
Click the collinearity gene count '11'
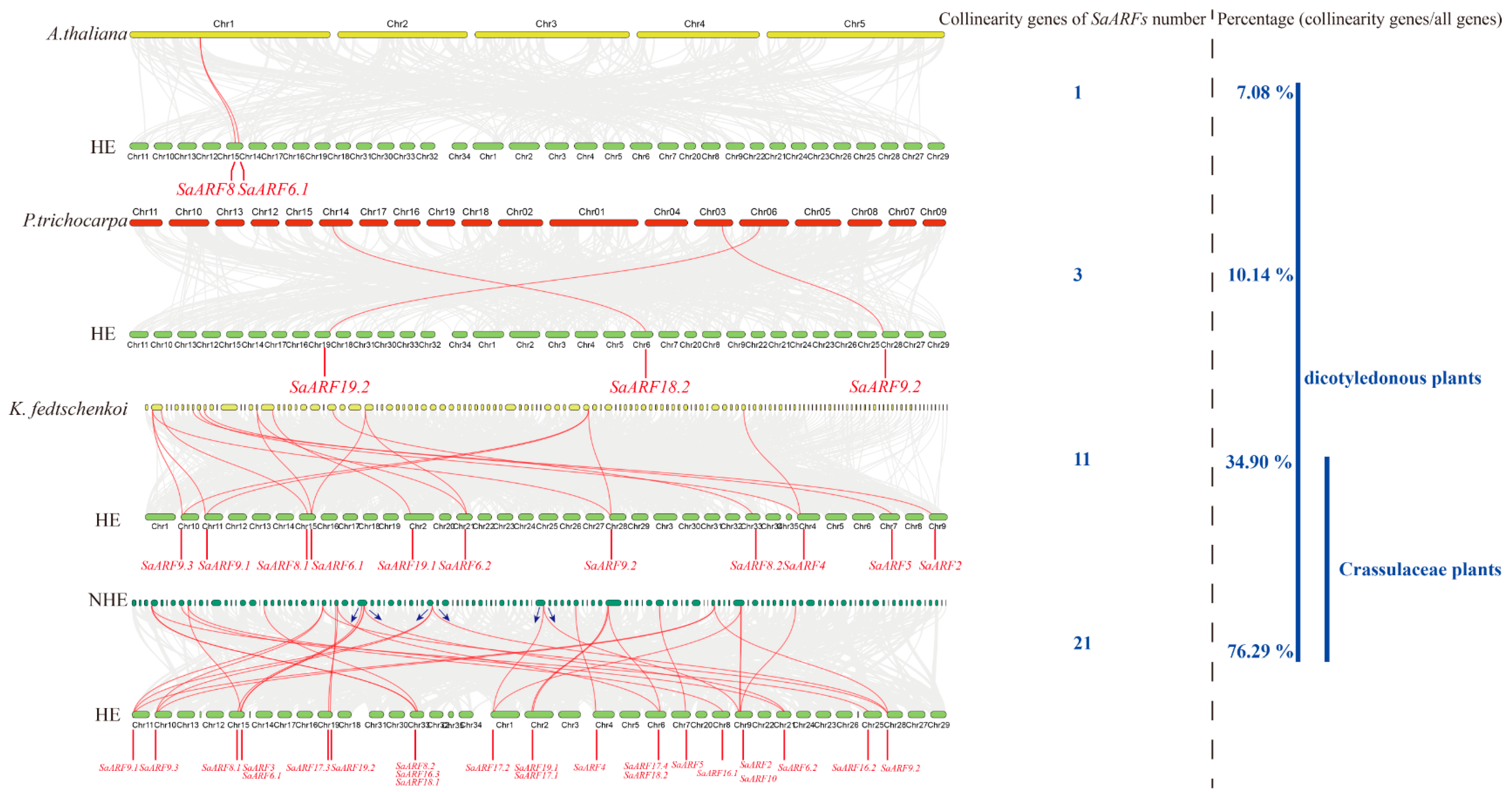[1082, 459]
